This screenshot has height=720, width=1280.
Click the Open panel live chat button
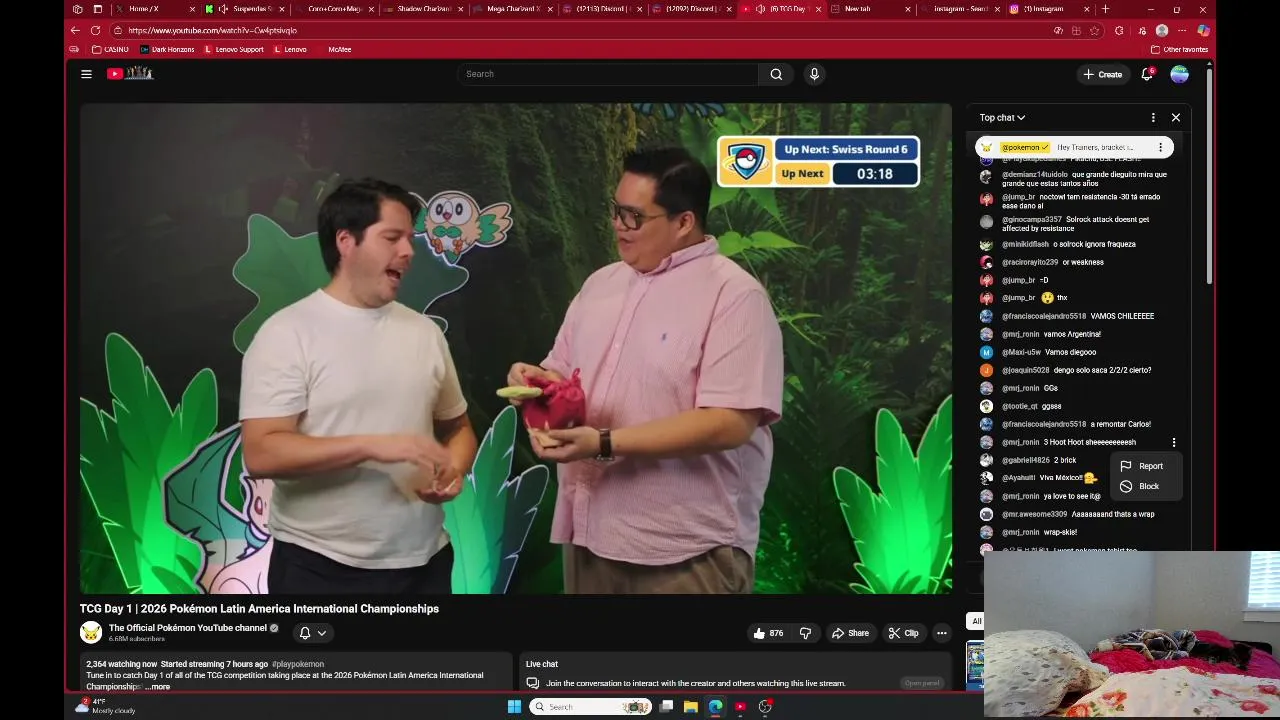point(922,683)
